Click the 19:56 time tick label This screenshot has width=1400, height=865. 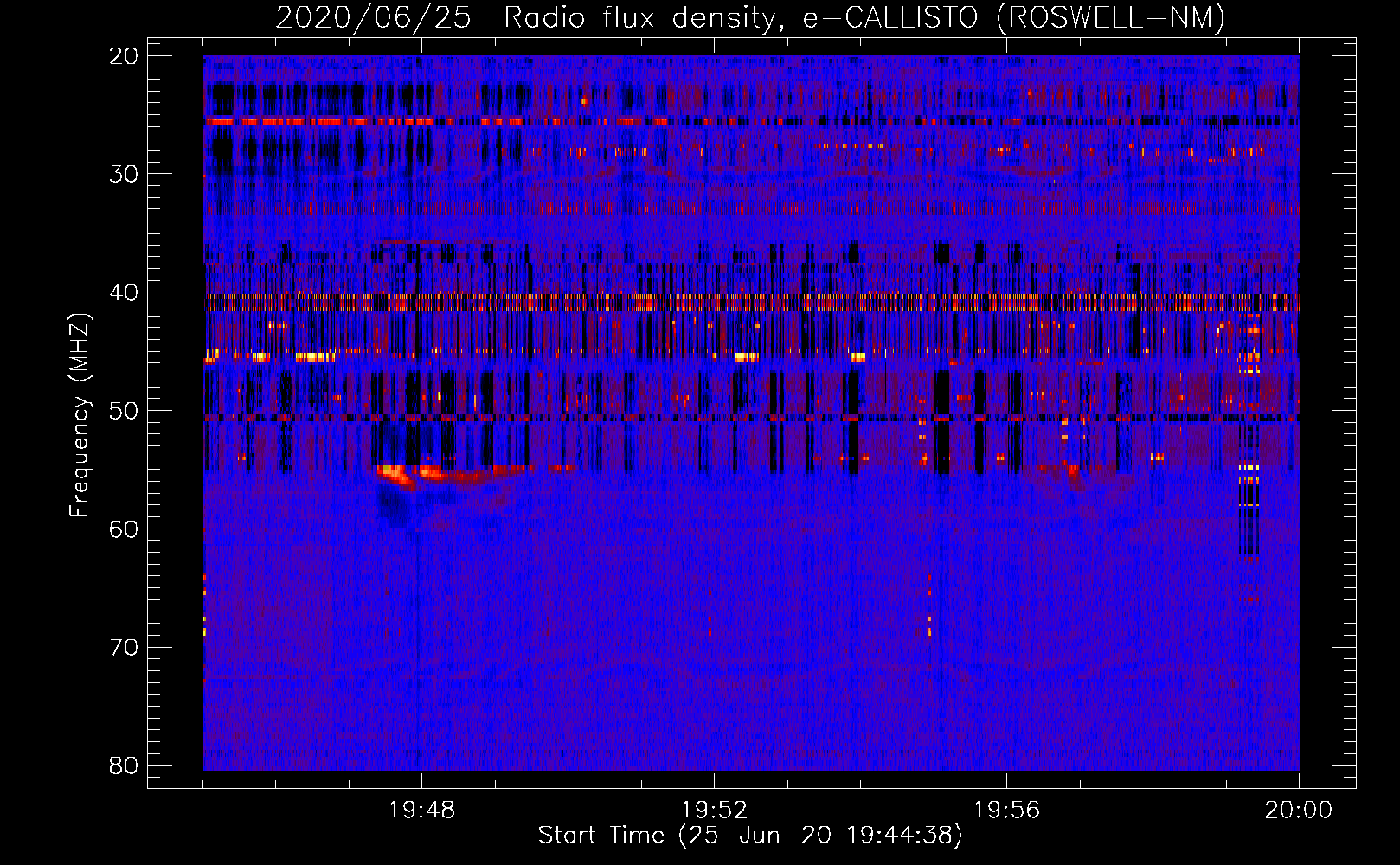1006,811
